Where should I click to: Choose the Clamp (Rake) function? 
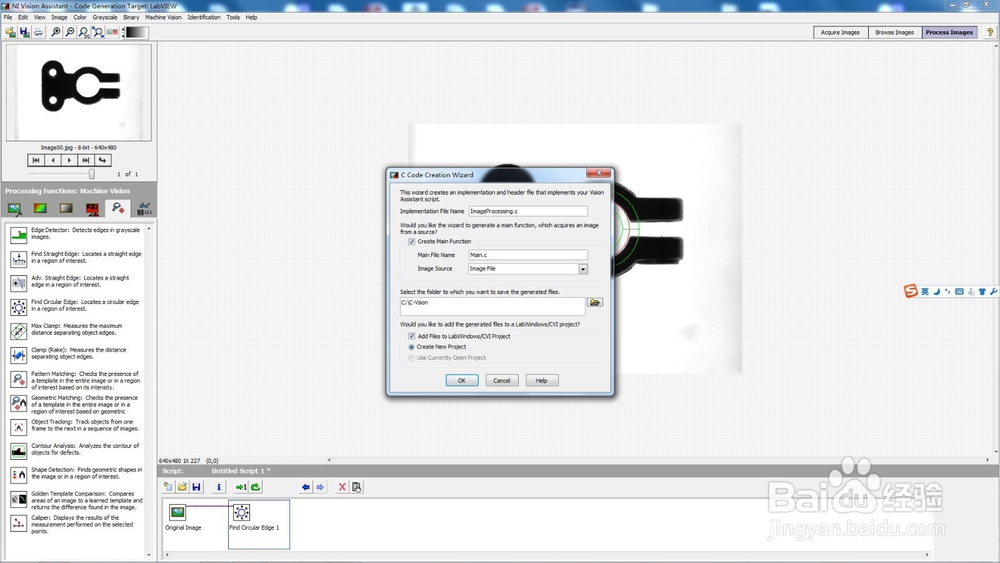pos(77,354)
